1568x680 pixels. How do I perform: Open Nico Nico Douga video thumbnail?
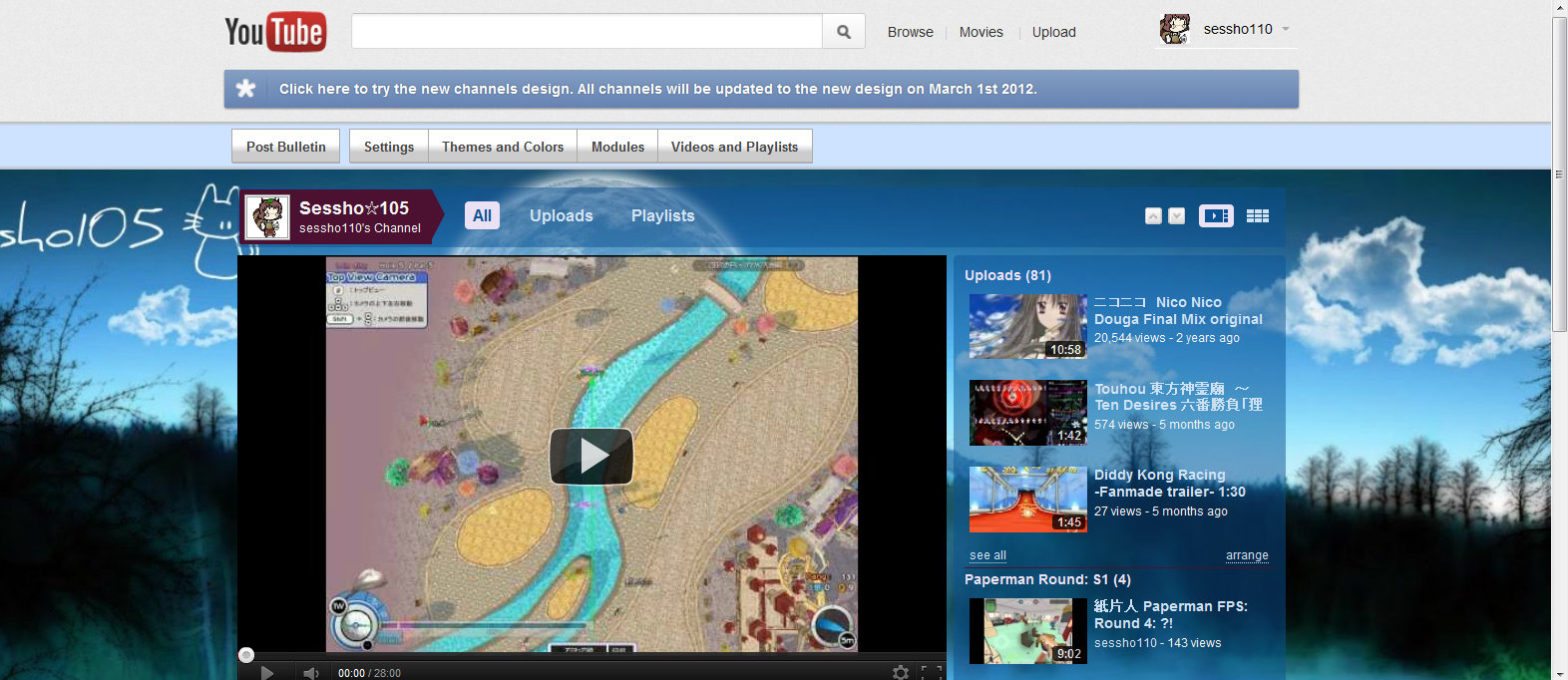click(1028, 326)
